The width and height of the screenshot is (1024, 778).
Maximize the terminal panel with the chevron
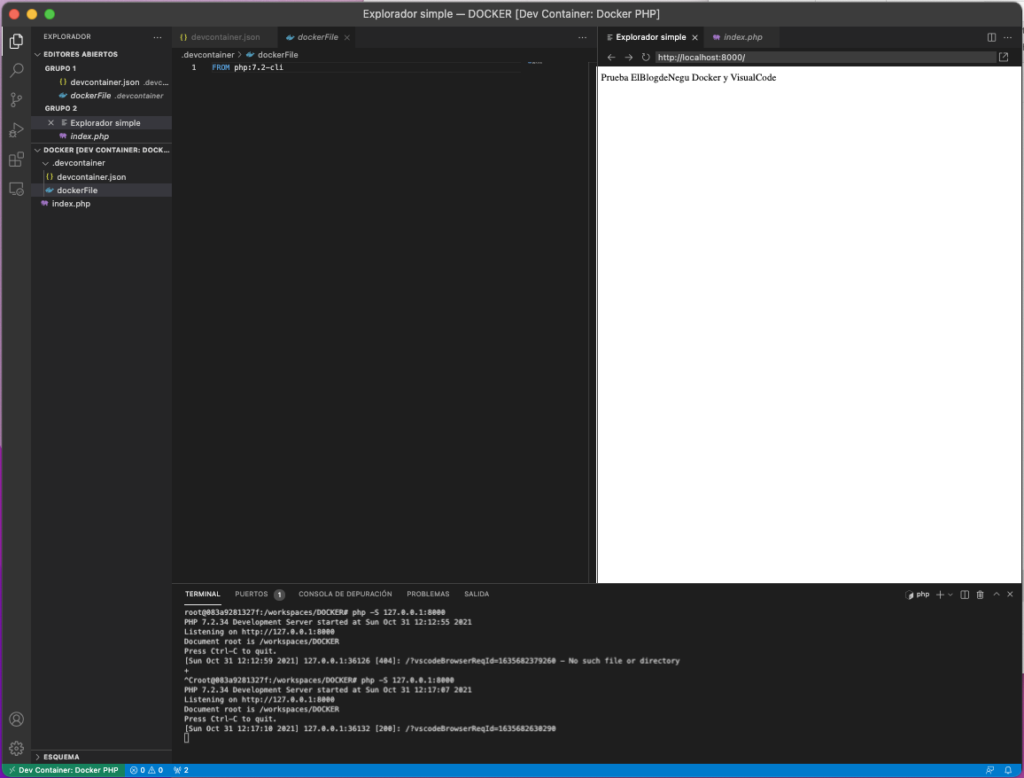click(x=996, y=593)
